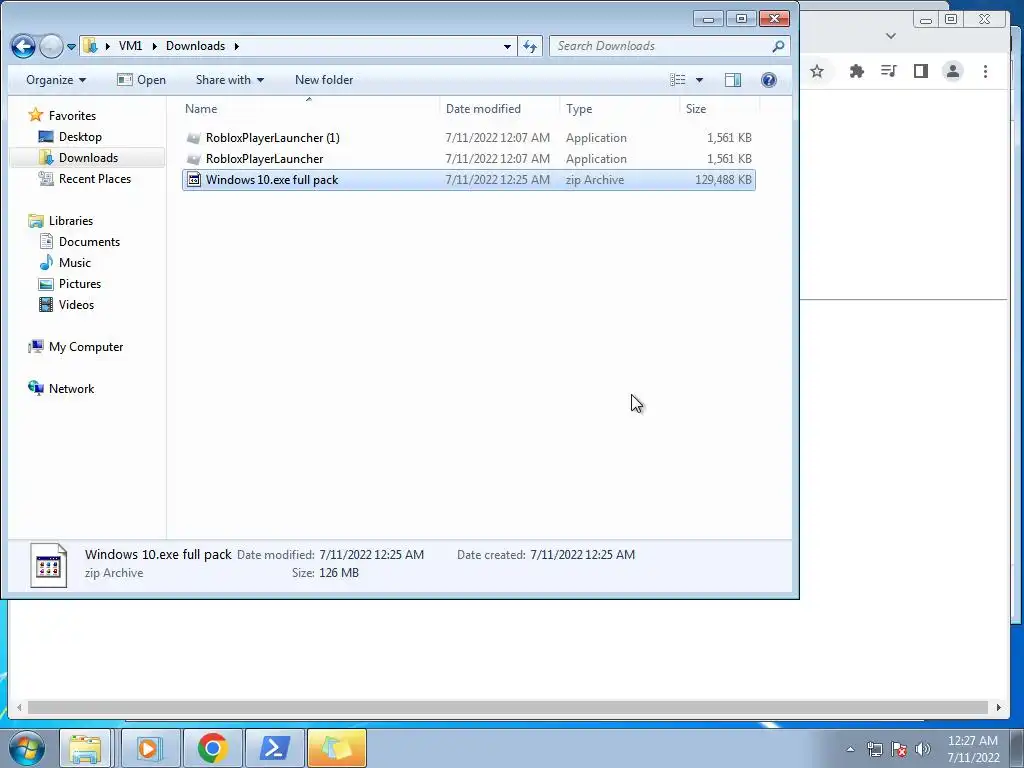This screenshot has height=768, width=1024.
Task: Select the VM1 breadcrumb segment
Action: point(131,46)
